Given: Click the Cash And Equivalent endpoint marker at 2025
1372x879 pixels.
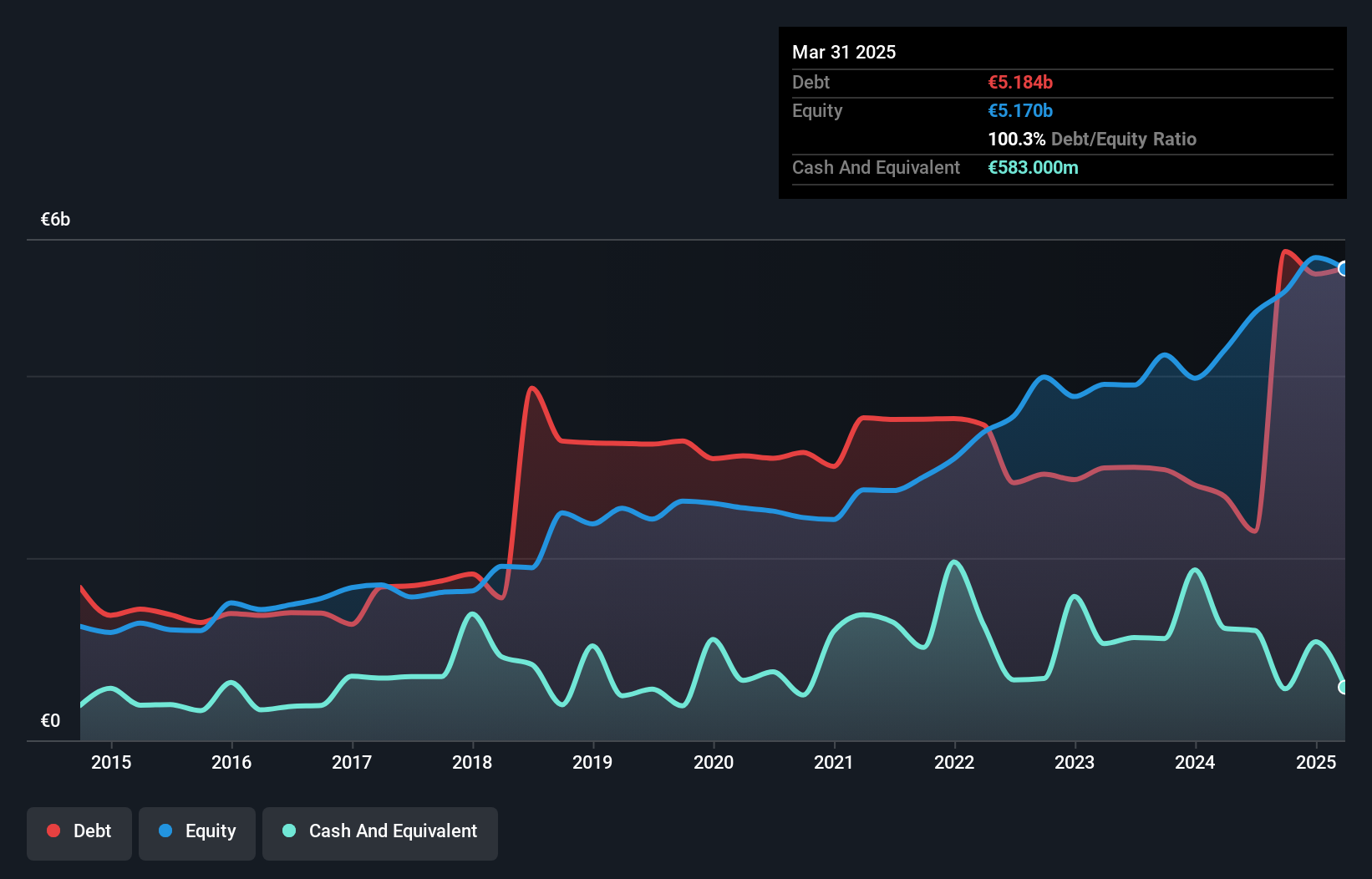Looking at the screenshot, I should [x=1344, y=687].
